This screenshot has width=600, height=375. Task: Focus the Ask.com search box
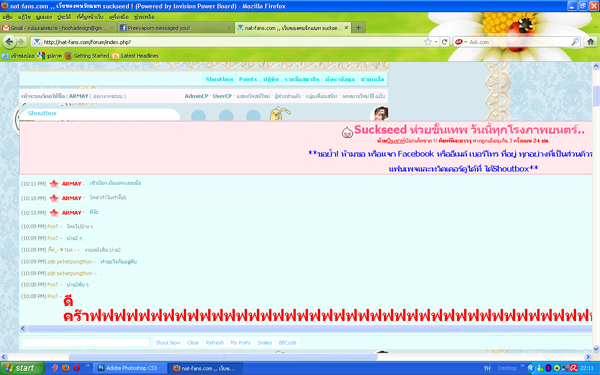click(x=518, y=42)
